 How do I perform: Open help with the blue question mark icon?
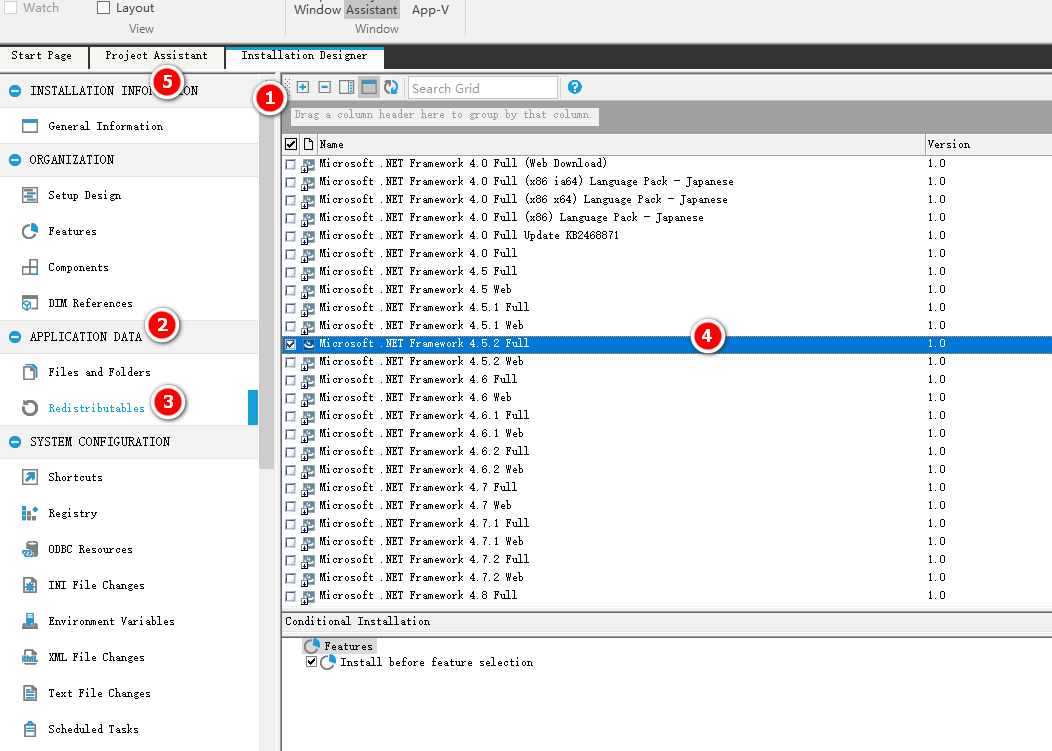574,87
